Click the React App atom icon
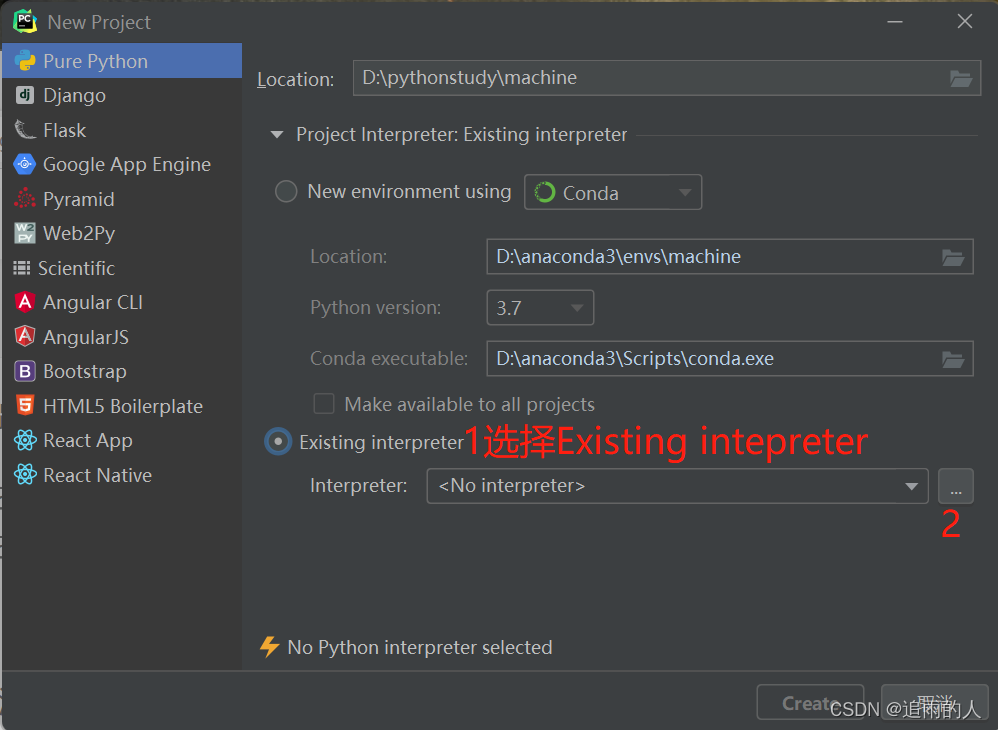 pyautogui.click(x=25, y=440)
